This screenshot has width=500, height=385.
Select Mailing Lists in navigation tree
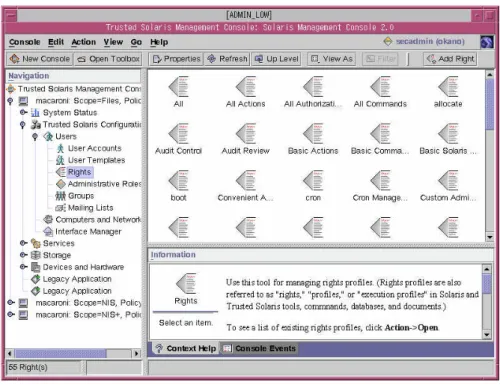click(x=91, y=208)
